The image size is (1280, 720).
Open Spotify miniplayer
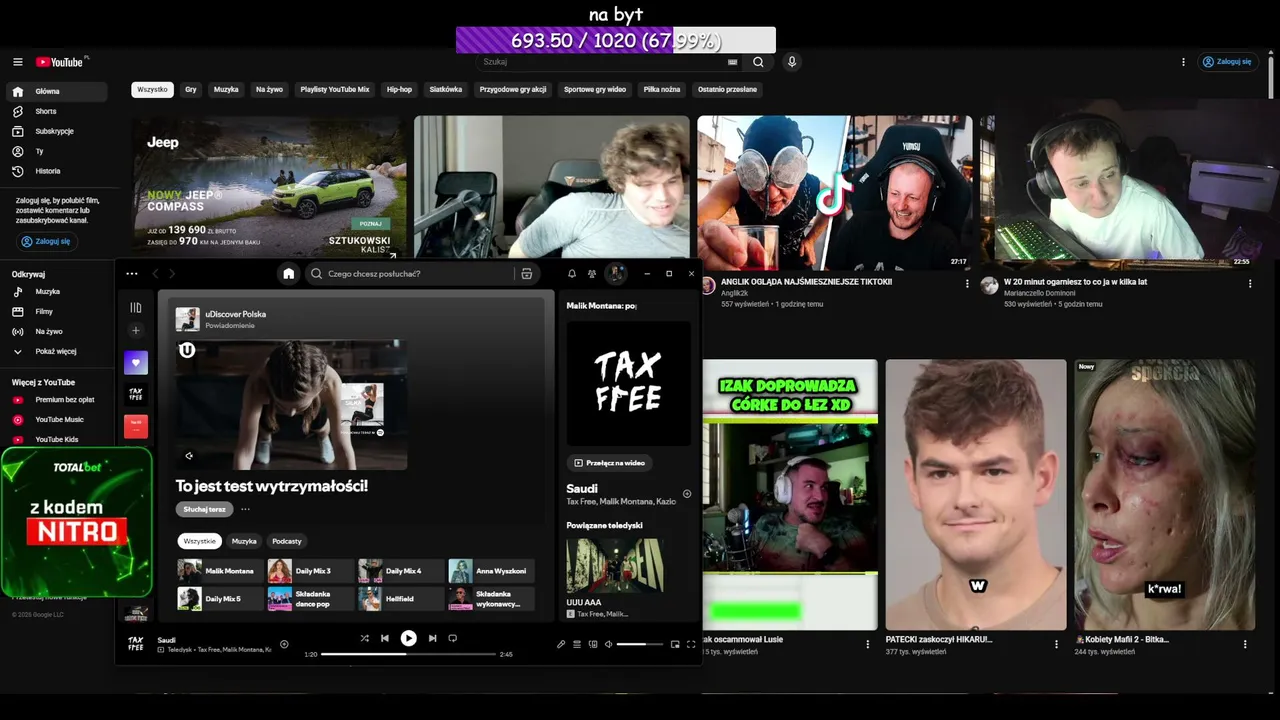coord(675,644)
